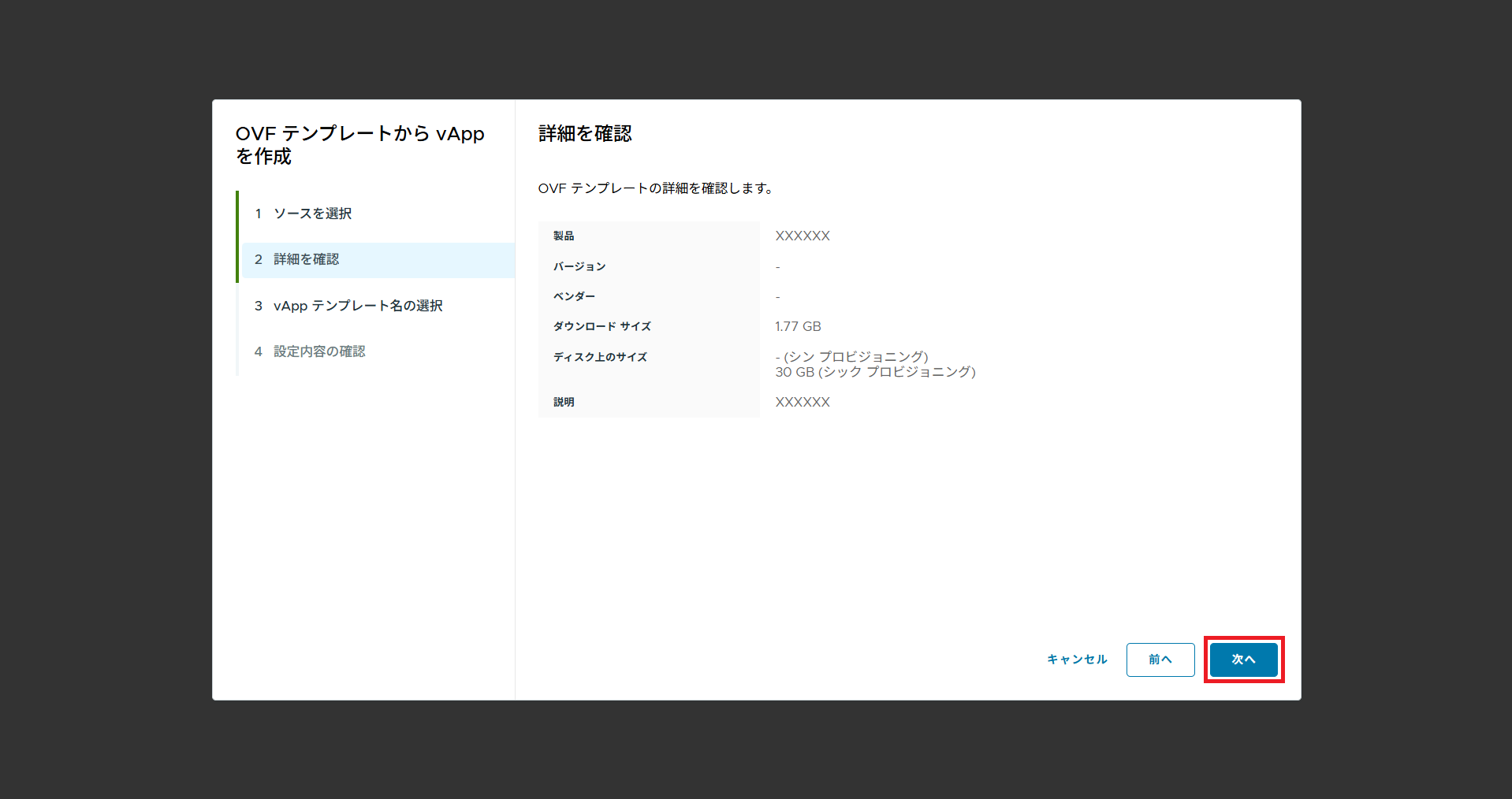
Task: Click the ディスク上のサイズ label
Action: (600, 357)
